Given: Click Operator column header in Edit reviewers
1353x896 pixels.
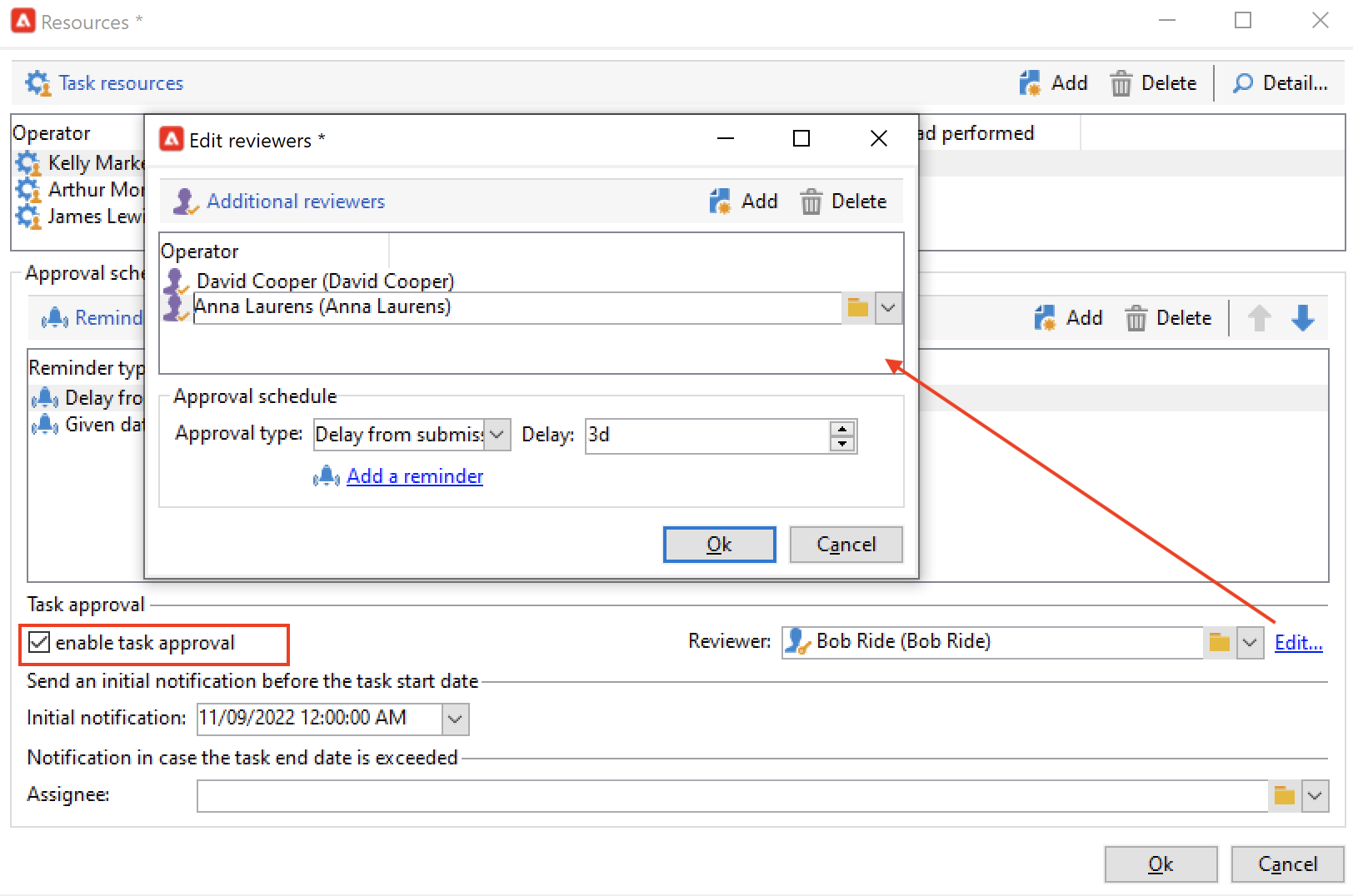Looking at the screenshot, I should click(x=274, y=251).
